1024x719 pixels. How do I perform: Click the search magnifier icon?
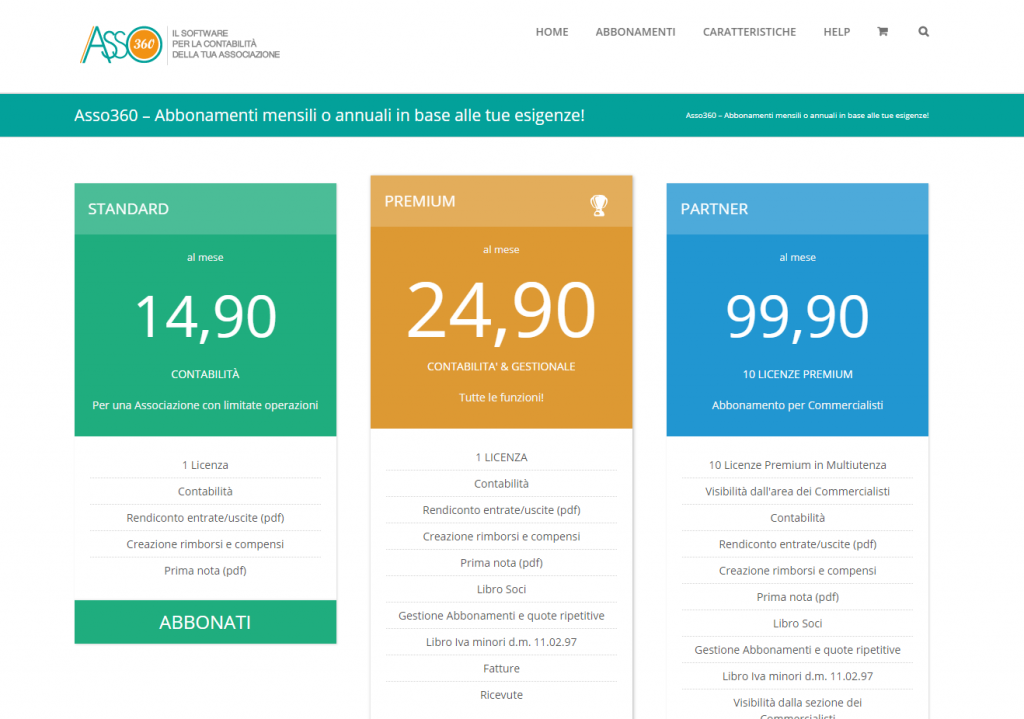point(923,31)
